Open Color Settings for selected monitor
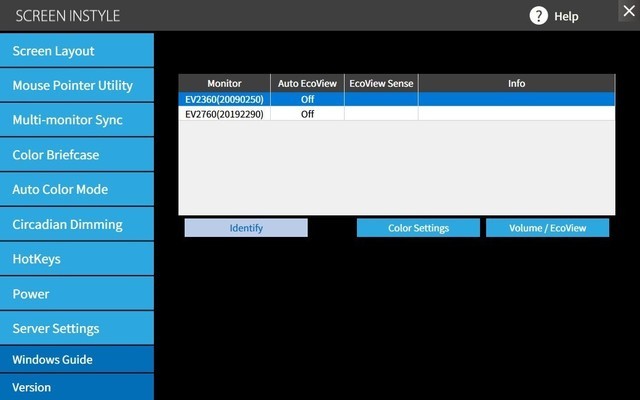The width and height of the screenshot is (640, 400). click(x=418, y=228)
